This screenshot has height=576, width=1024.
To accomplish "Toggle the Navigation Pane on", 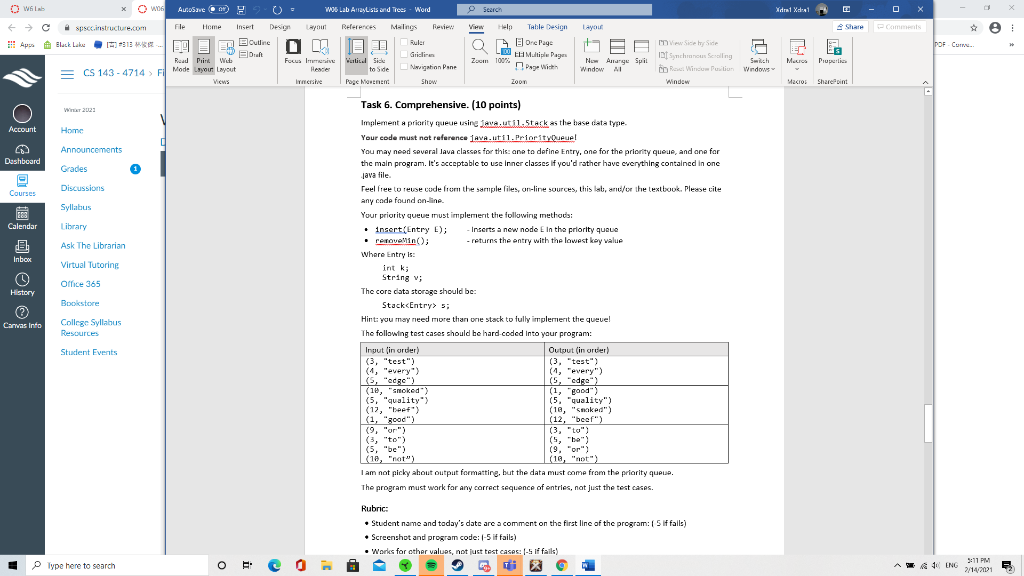I will coord(404,66).
